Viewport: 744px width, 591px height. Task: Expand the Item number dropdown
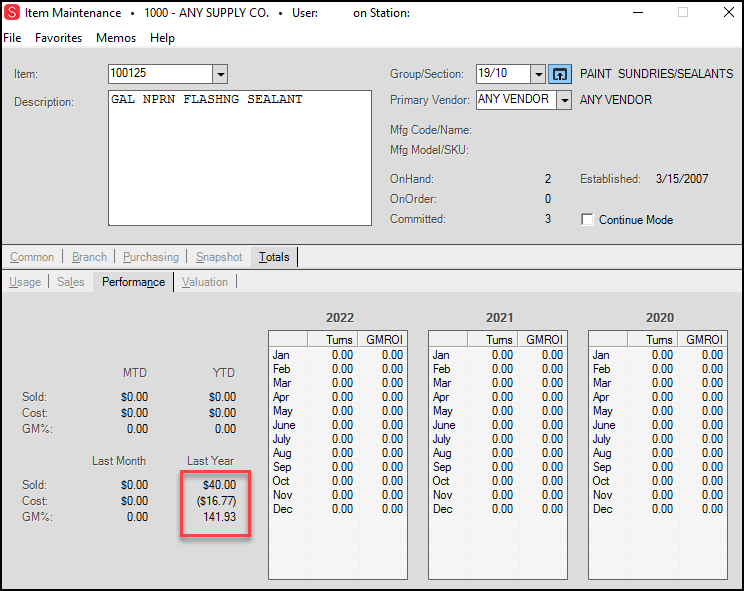point(220,74)
